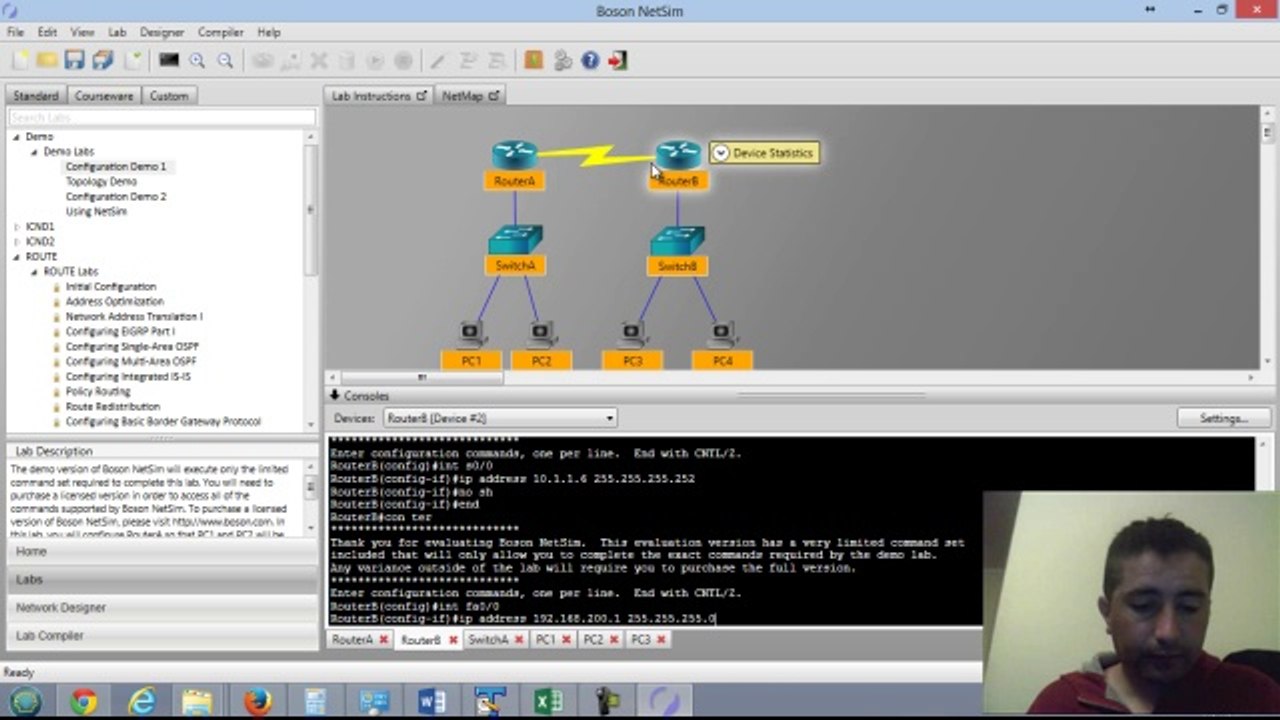Click the console Settings button

1224,418
